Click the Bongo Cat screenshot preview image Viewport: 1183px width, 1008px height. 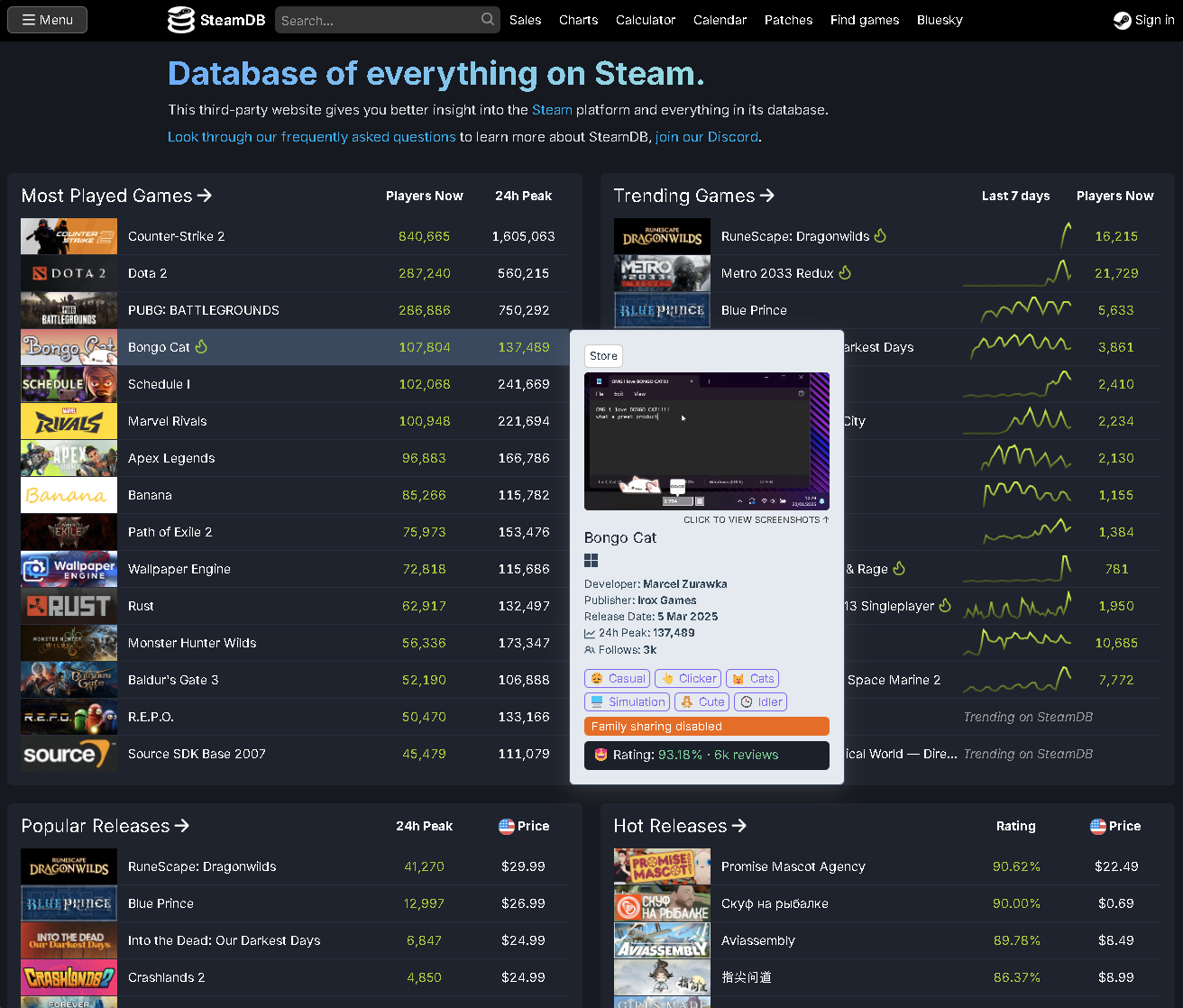point(707,440)
